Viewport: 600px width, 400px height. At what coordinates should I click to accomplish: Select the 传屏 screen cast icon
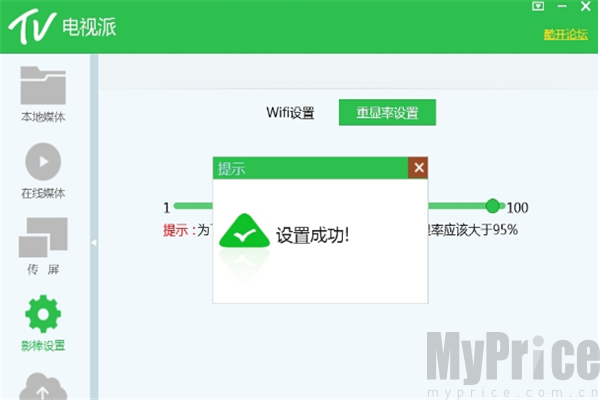(43, 237)
